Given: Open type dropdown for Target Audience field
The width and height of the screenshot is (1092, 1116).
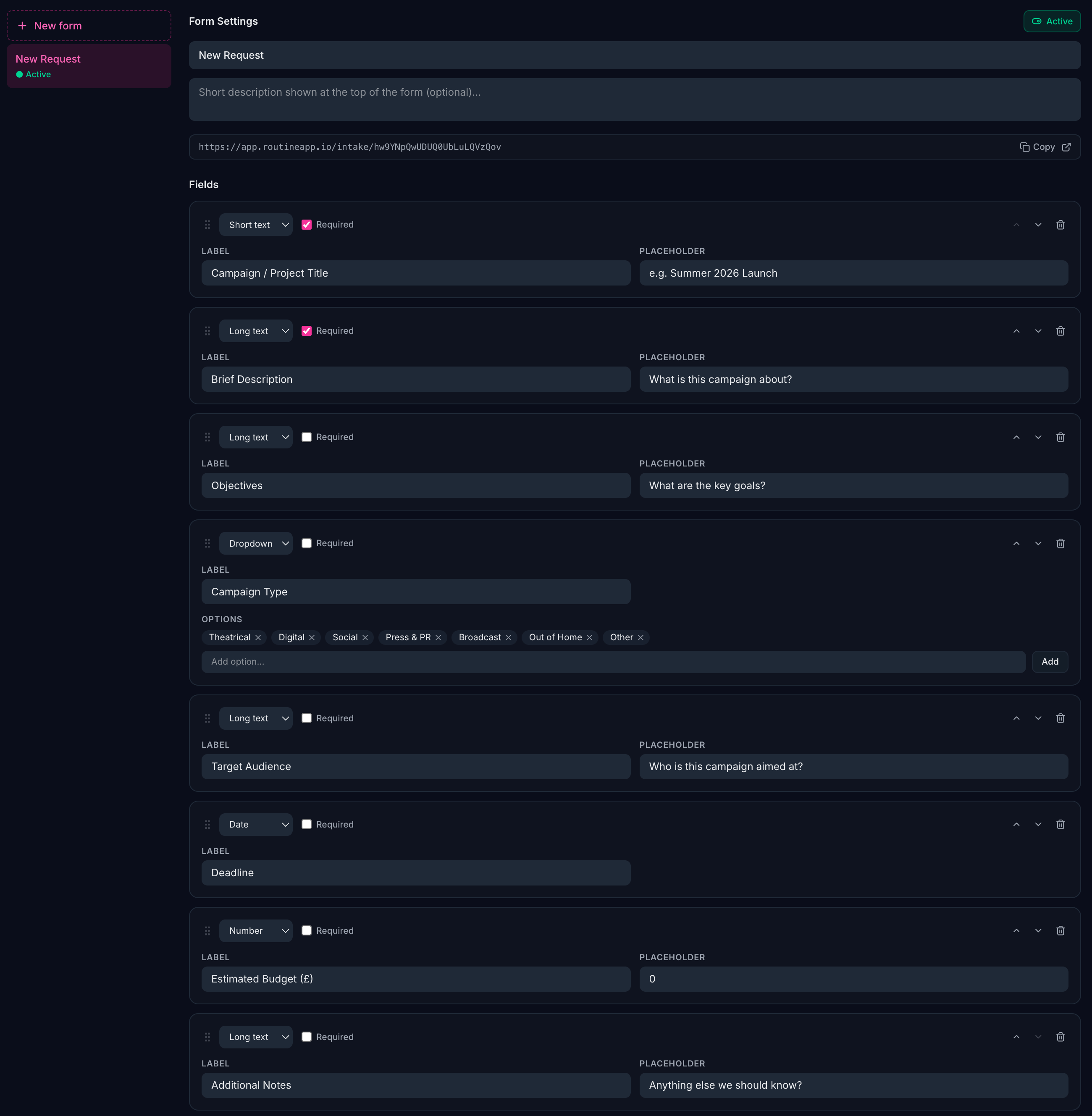Looking at the screenshot, I should coord(256,718).
